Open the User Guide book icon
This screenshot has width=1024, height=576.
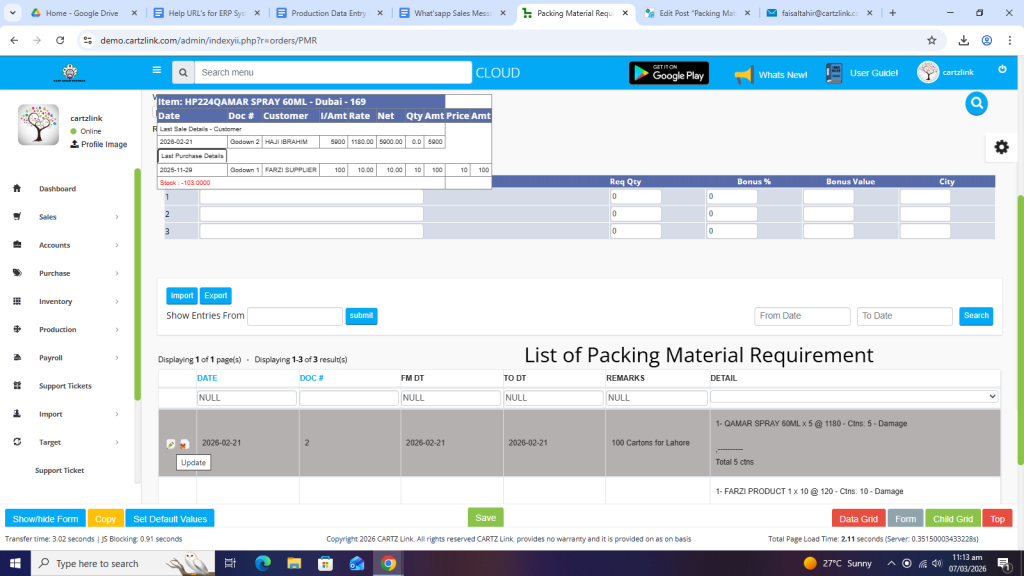tap(835, 73)
